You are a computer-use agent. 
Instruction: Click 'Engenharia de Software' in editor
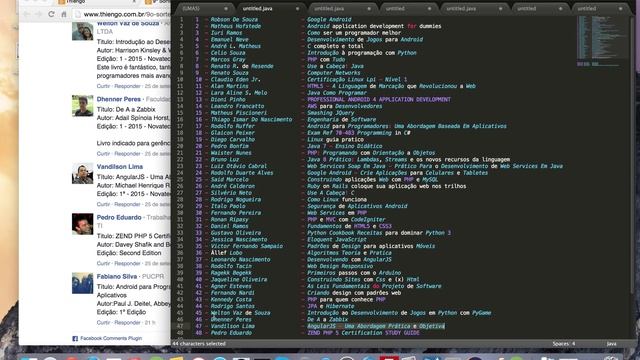[x=342, y=120]
